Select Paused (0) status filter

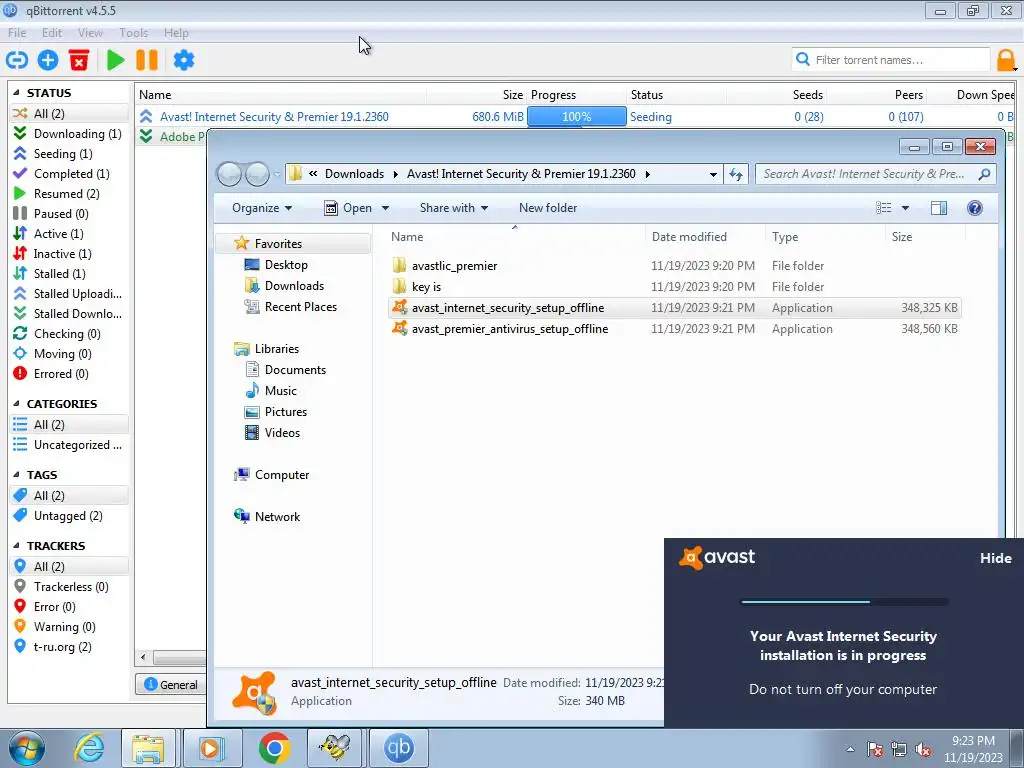coord(69,214)
